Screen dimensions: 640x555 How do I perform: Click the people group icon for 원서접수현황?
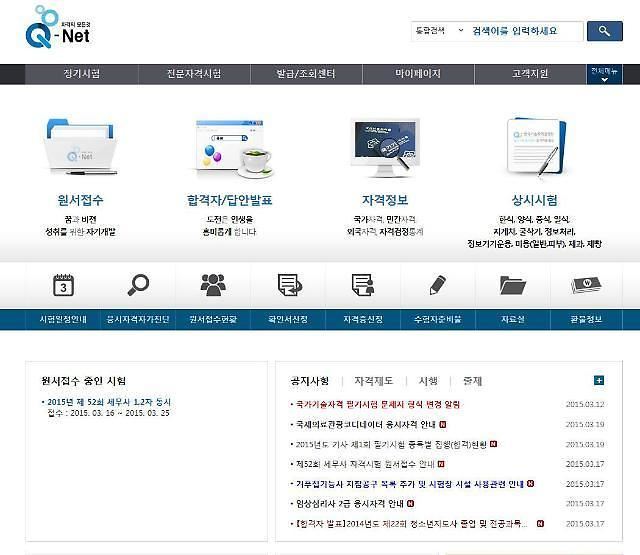(213, 284)
